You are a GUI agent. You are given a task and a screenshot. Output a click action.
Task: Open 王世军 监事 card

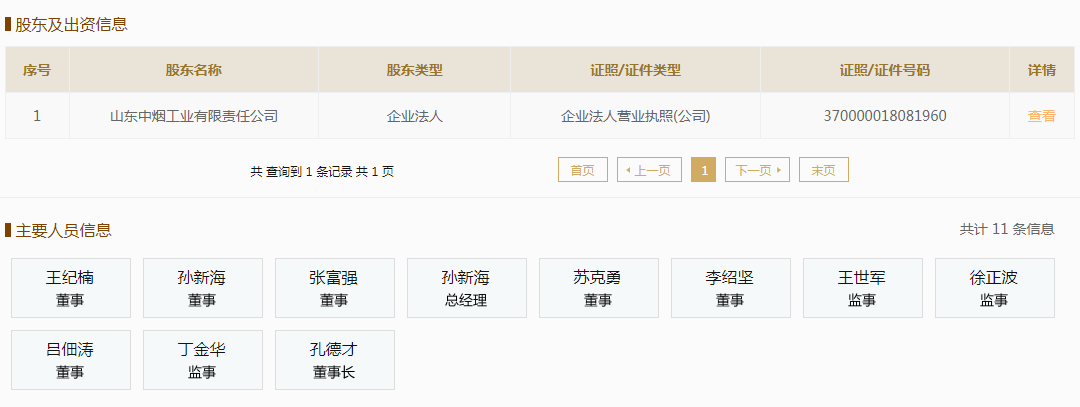click(x=862, y=288)
